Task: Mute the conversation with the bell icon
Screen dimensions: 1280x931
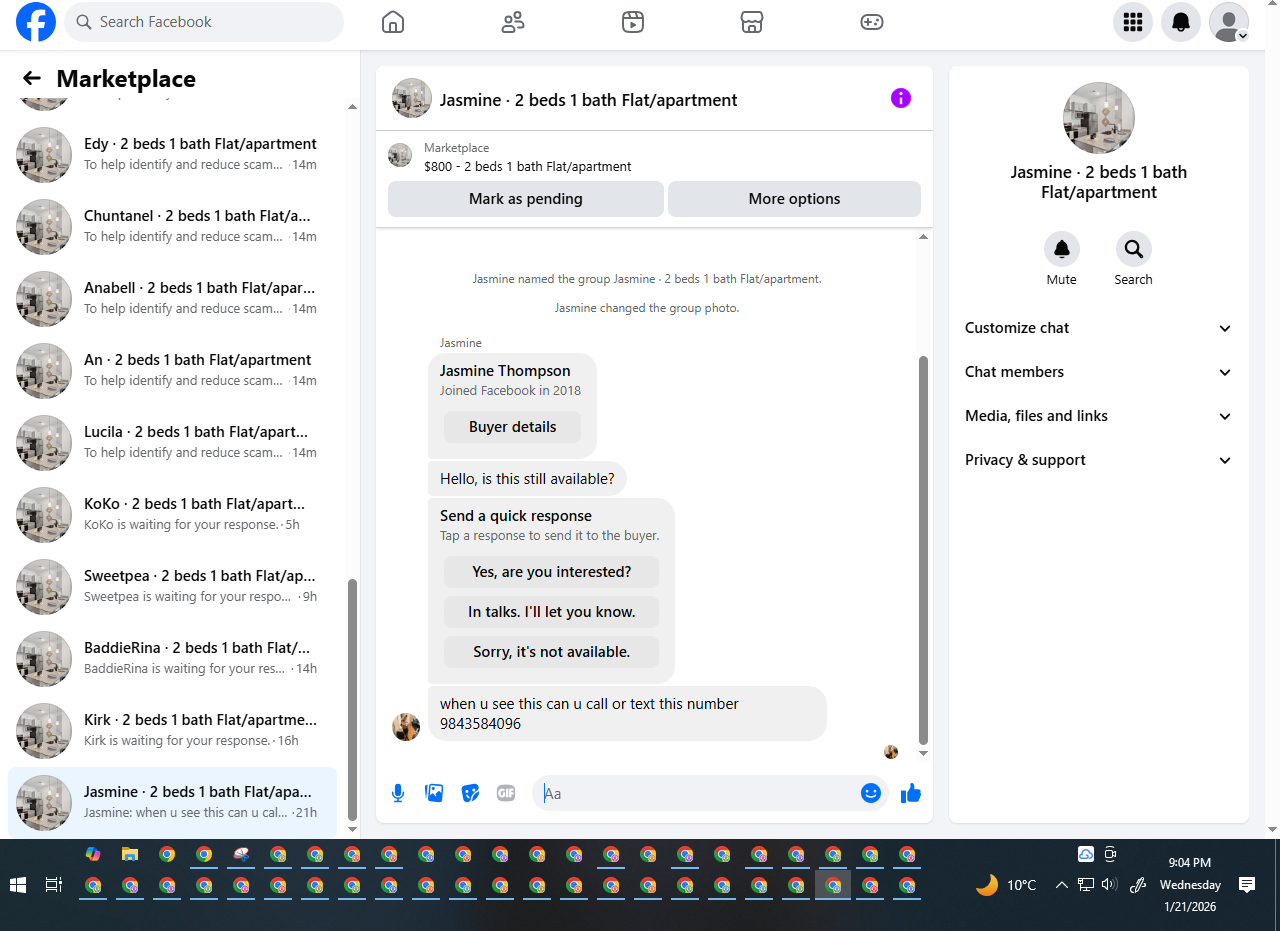Action: click(1062, 249)
